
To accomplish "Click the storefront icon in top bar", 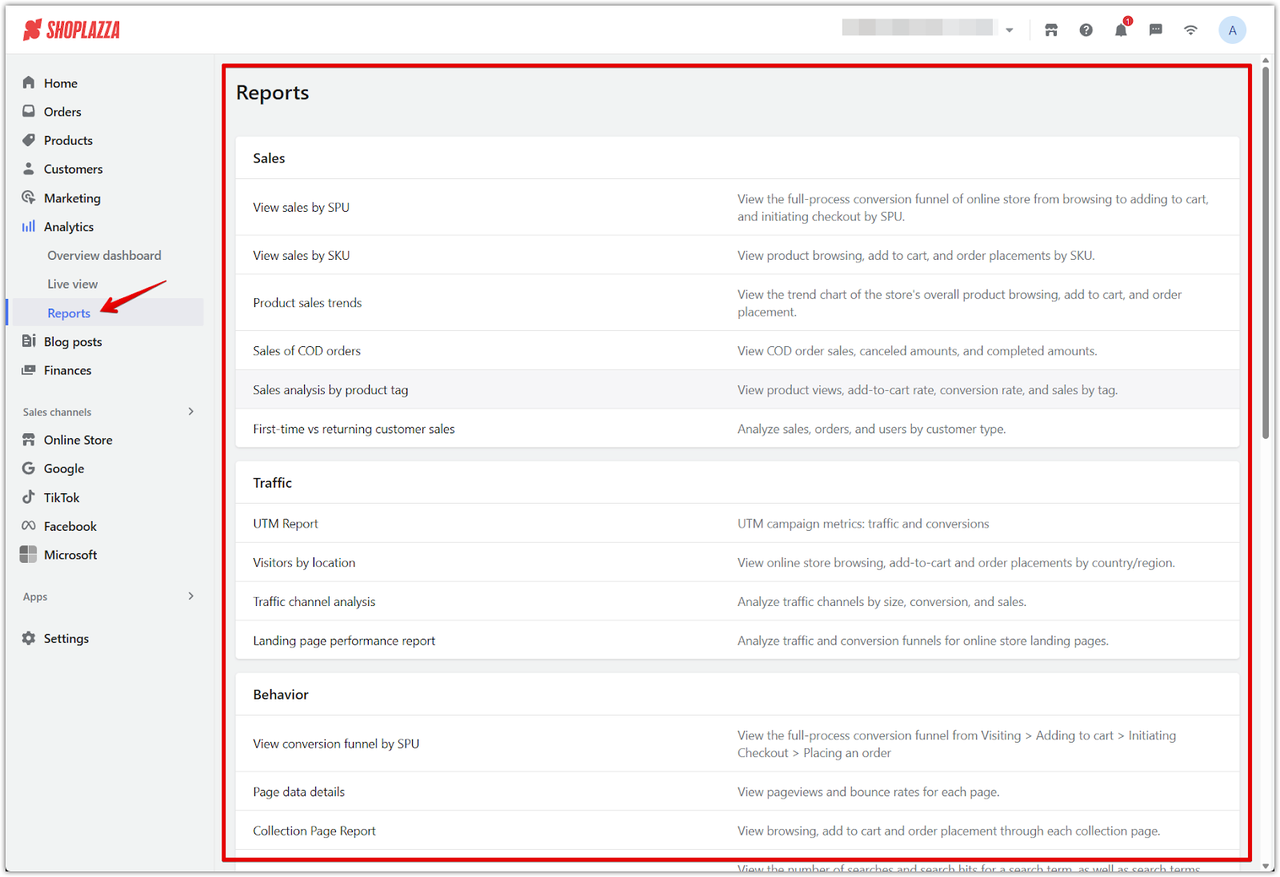I will pyautogui.click(x=1051, y=30).
